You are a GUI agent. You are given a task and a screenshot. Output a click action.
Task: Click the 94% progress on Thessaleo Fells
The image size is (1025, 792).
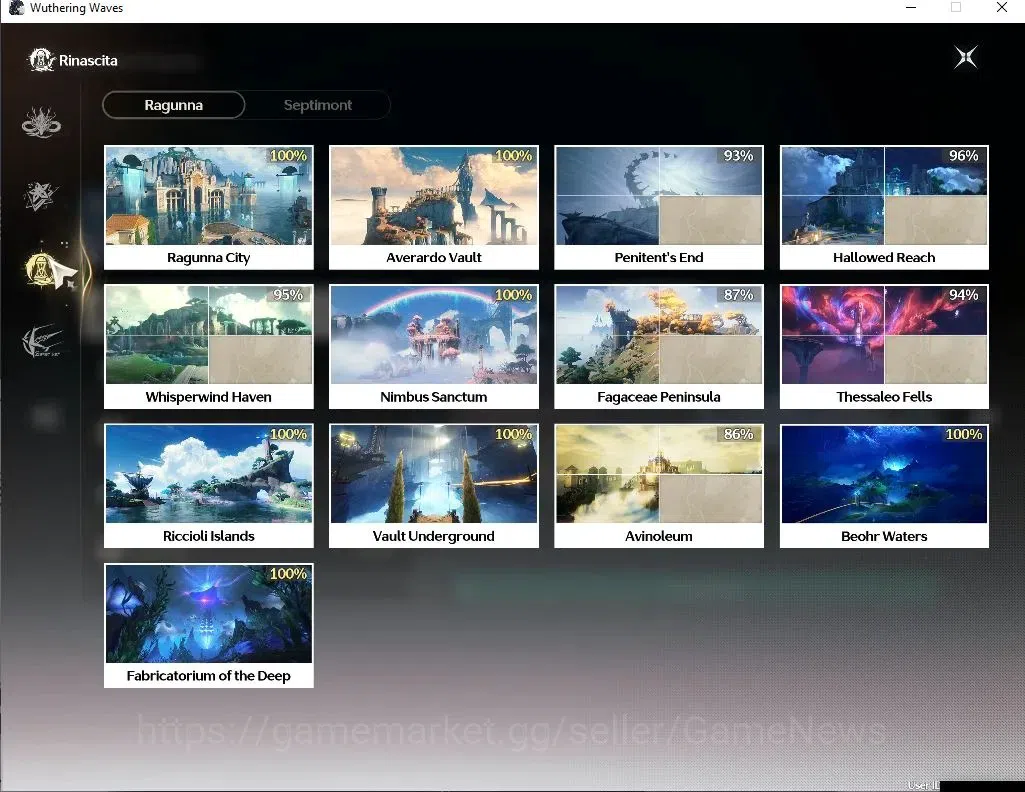click(964, 295)
